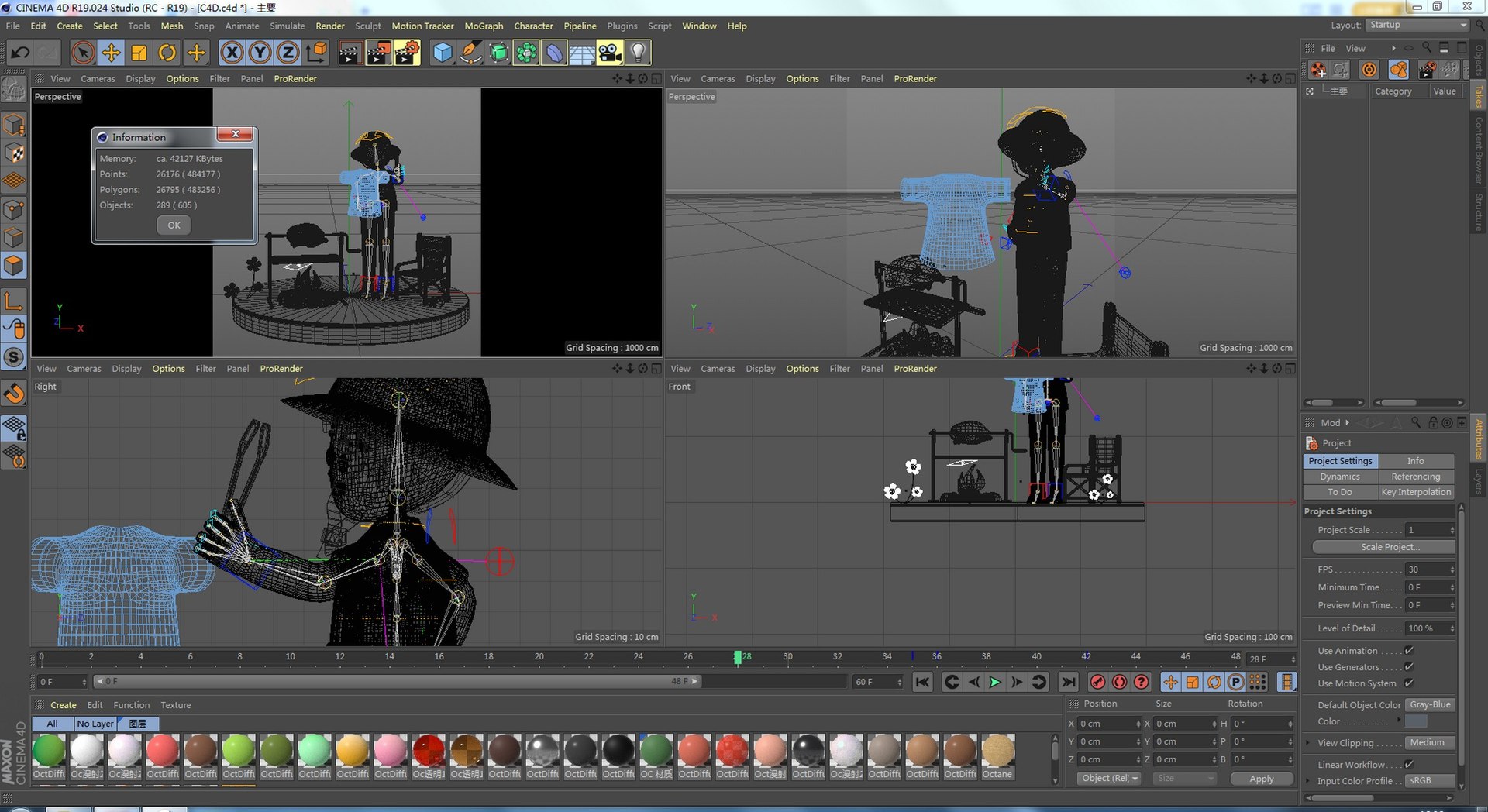Expand the Color disclosure triangle
This screenshot has height=812, width=1488.
pos(1399,721)
